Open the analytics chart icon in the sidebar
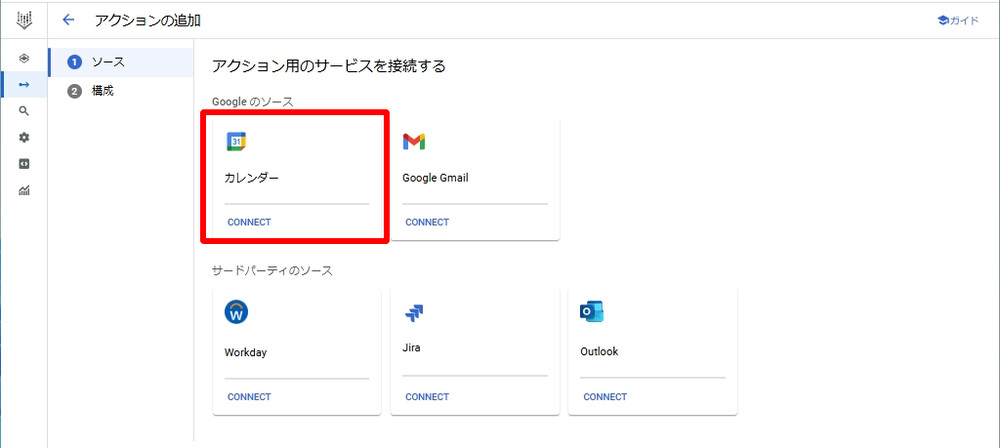This screenshot has width=1000, height=448. pos(24,190)
